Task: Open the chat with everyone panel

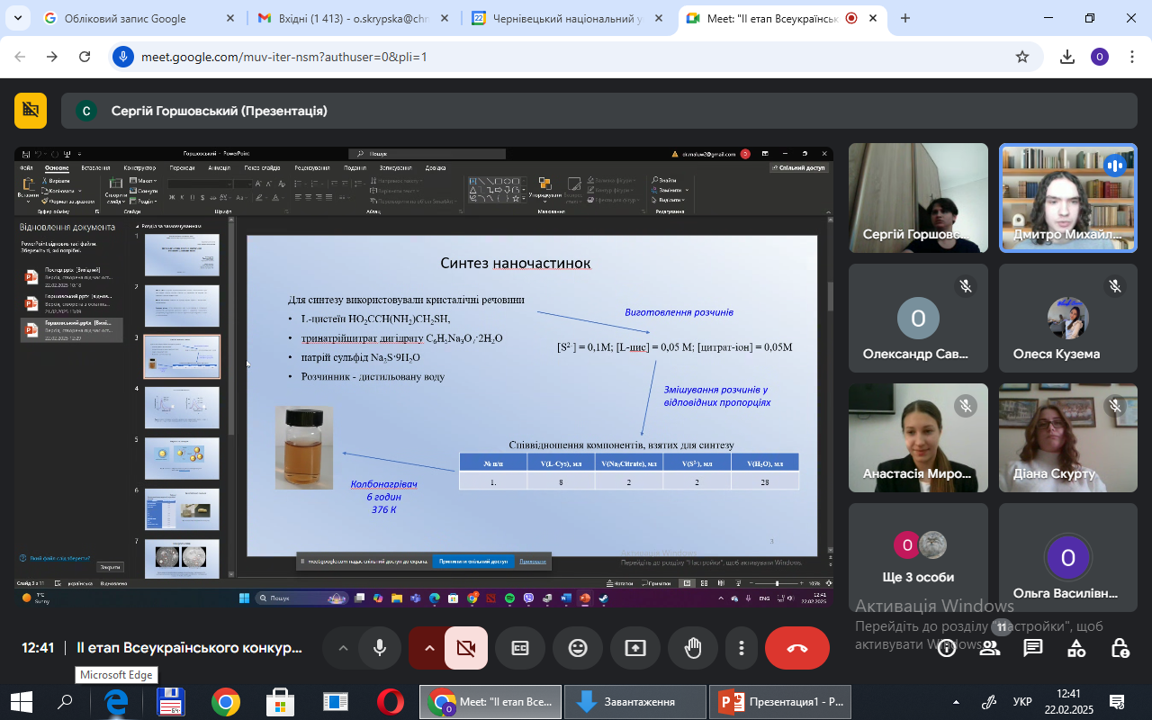Action: tap(1033, 647)
